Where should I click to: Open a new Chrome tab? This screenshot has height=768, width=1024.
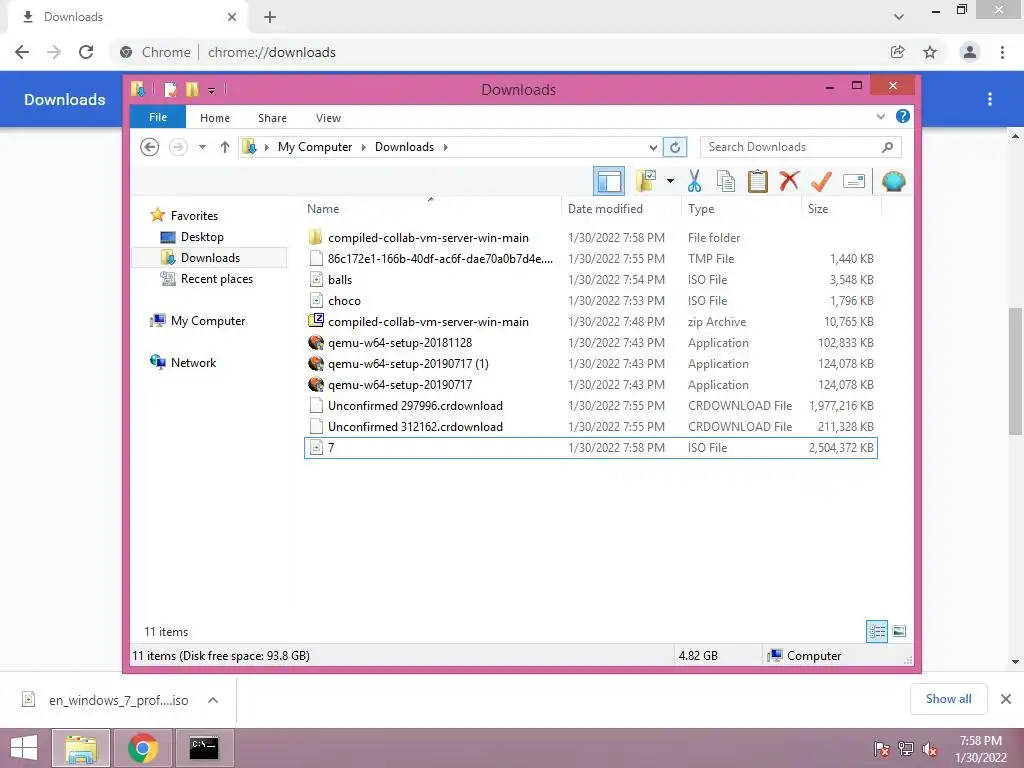coord(270,17)
